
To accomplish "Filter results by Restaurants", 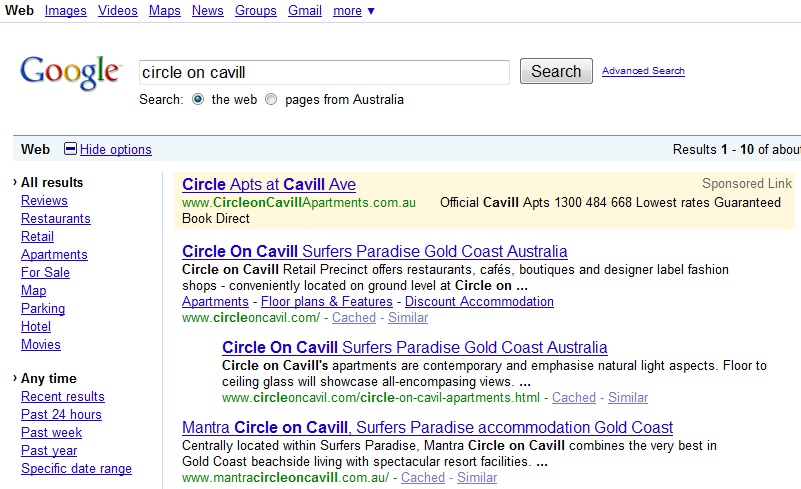I will (56, 218).
